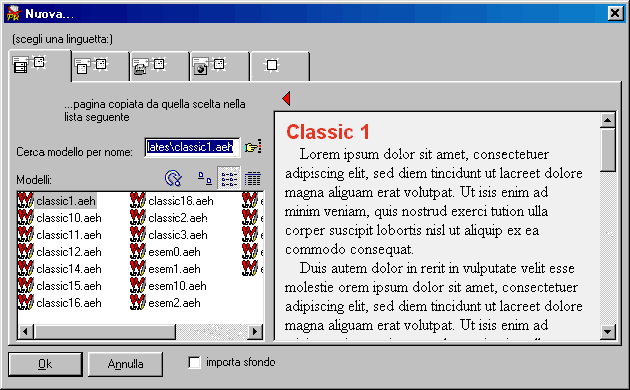This screenshot has width=630, height=390.
Task: Click the preview vertical scrollbar thumb
Action: point(608,150)
